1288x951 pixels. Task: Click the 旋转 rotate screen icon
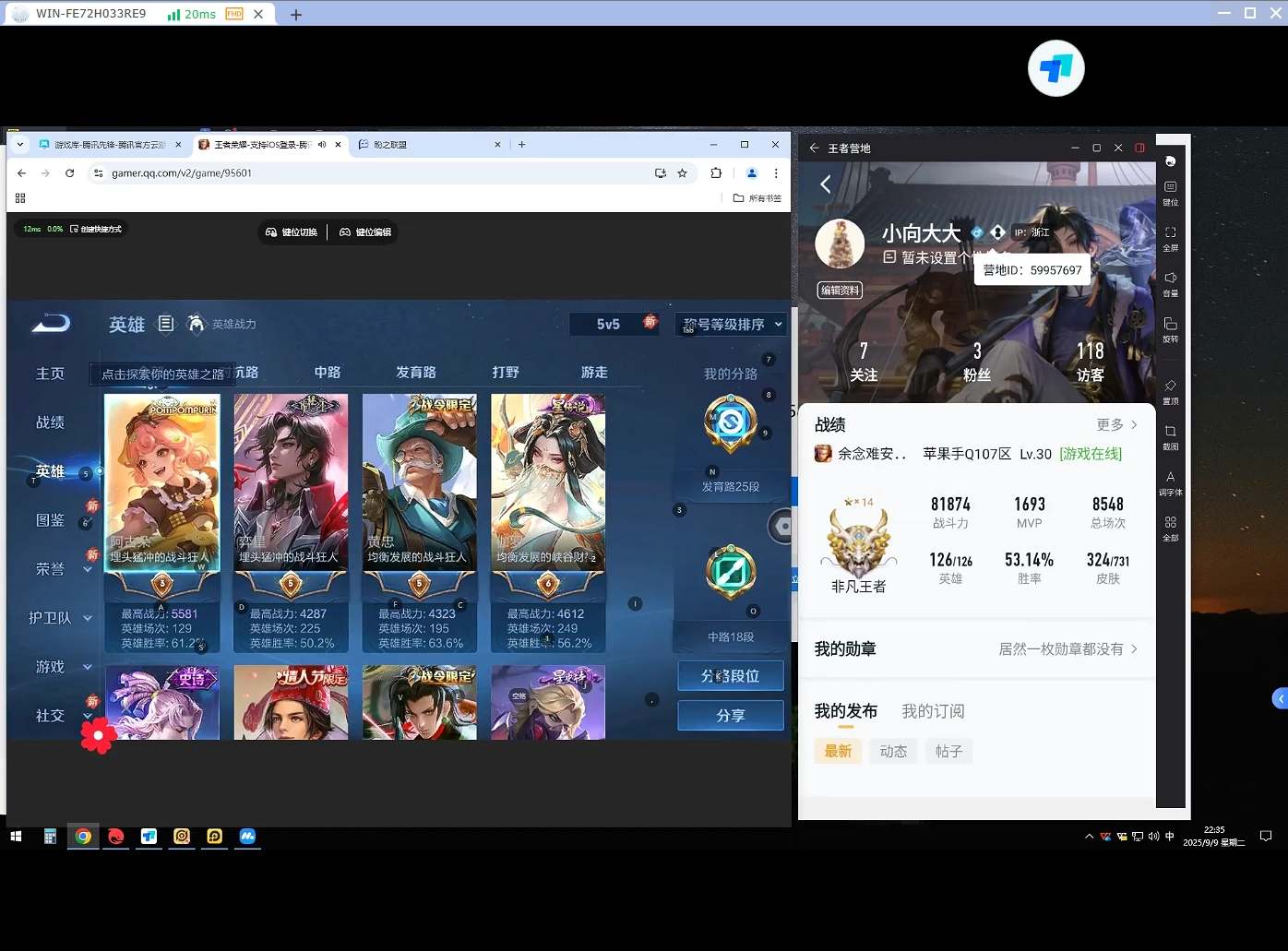1170,324
